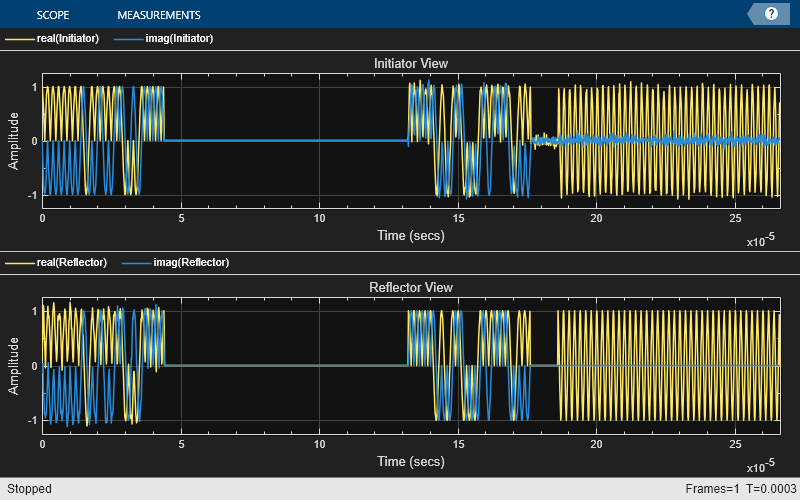The width and height of the screenshot is (800, 500).
Task: Click tick label 10 on Initiator time axis
Action: (x=319, y=218)
